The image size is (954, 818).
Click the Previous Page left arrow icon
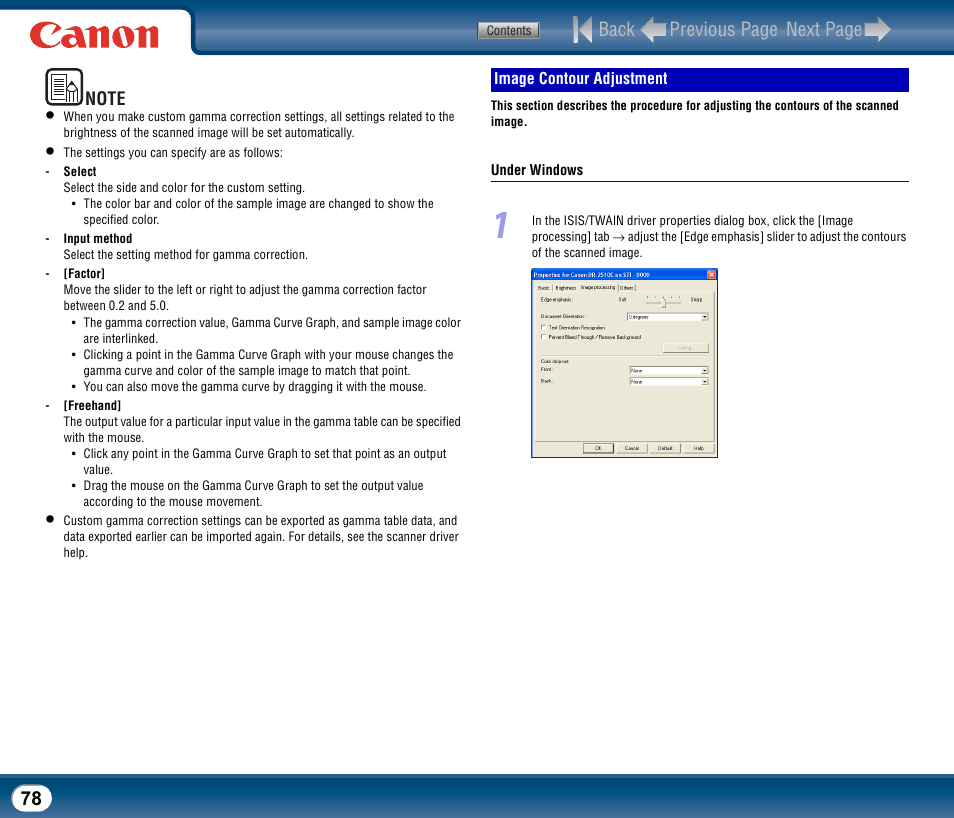click(x=653, y=29)
